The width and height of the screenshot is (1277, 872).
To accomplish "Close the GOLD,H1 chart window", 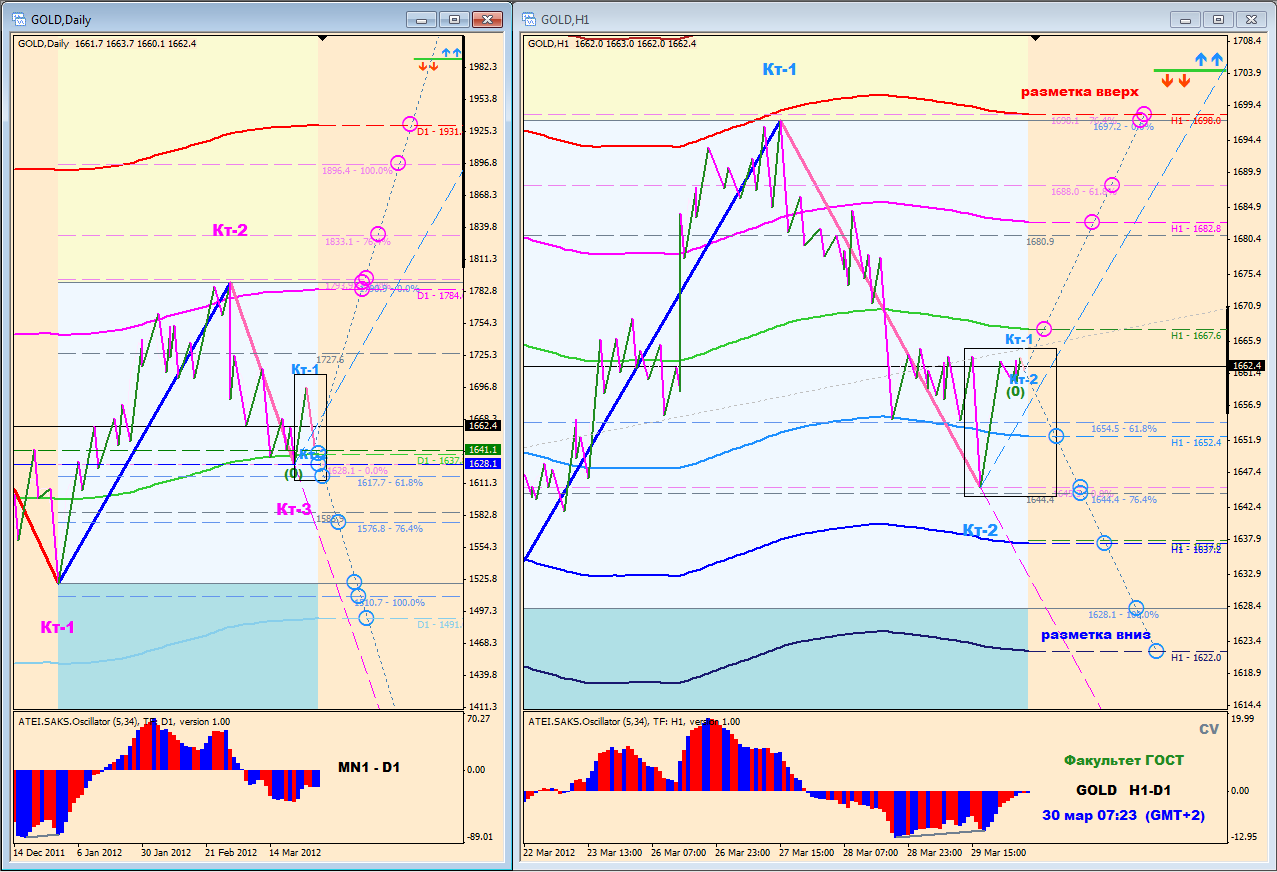I will 1251,18.
